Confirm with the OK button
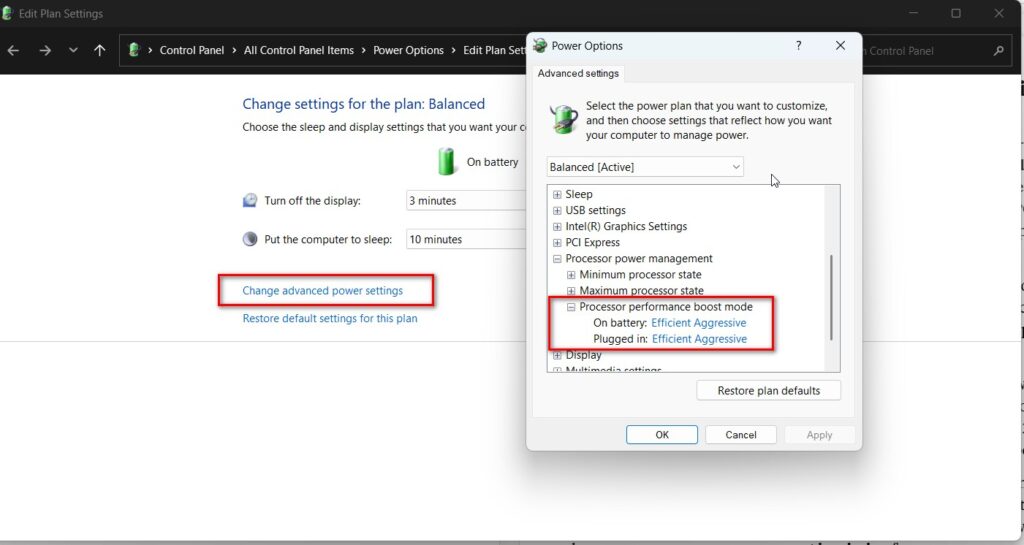This screenshot has height=545, width=1024. coord(662,435)
